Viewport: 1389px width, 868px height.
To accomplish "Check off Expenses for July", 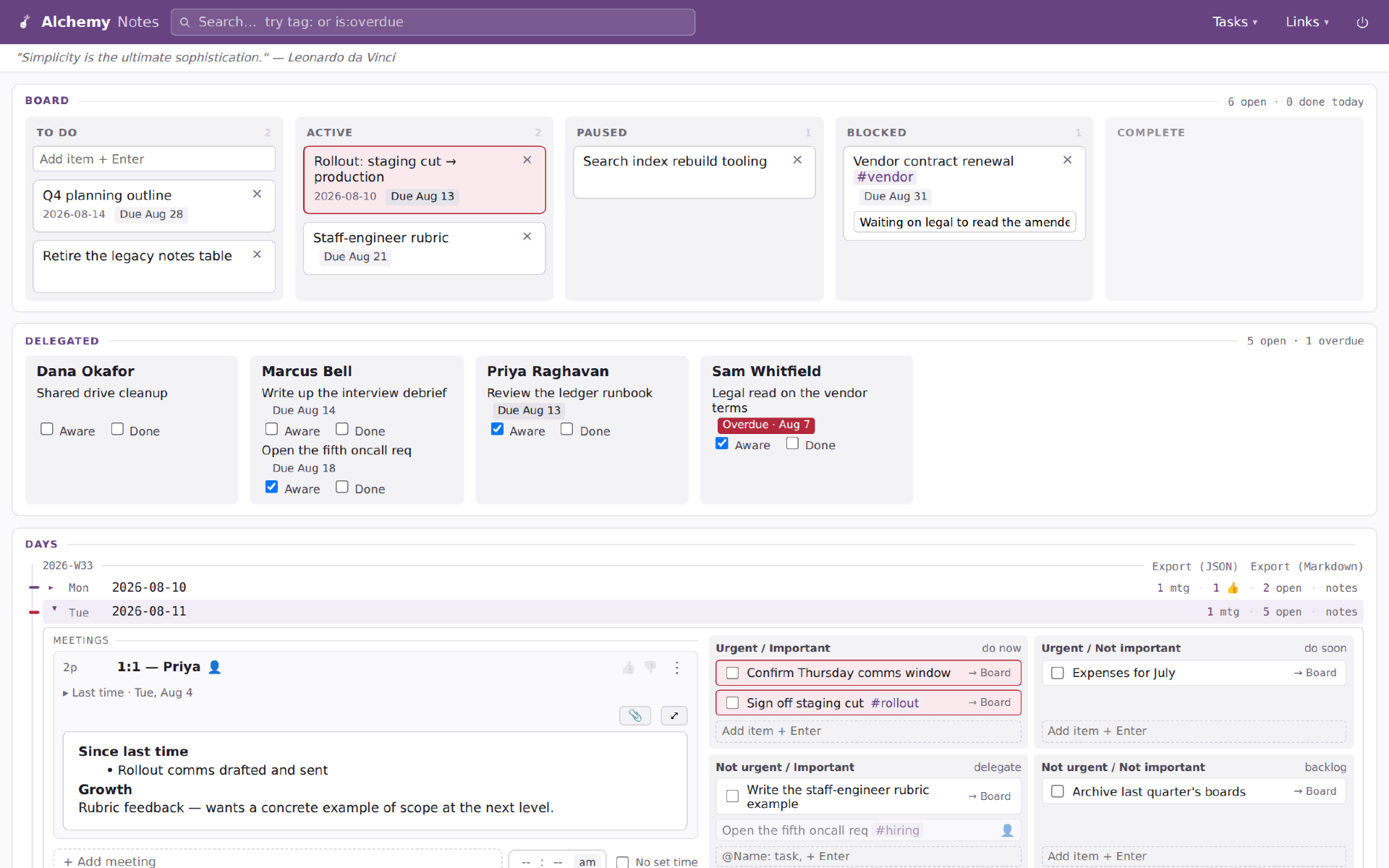I will click(1058, 673).
